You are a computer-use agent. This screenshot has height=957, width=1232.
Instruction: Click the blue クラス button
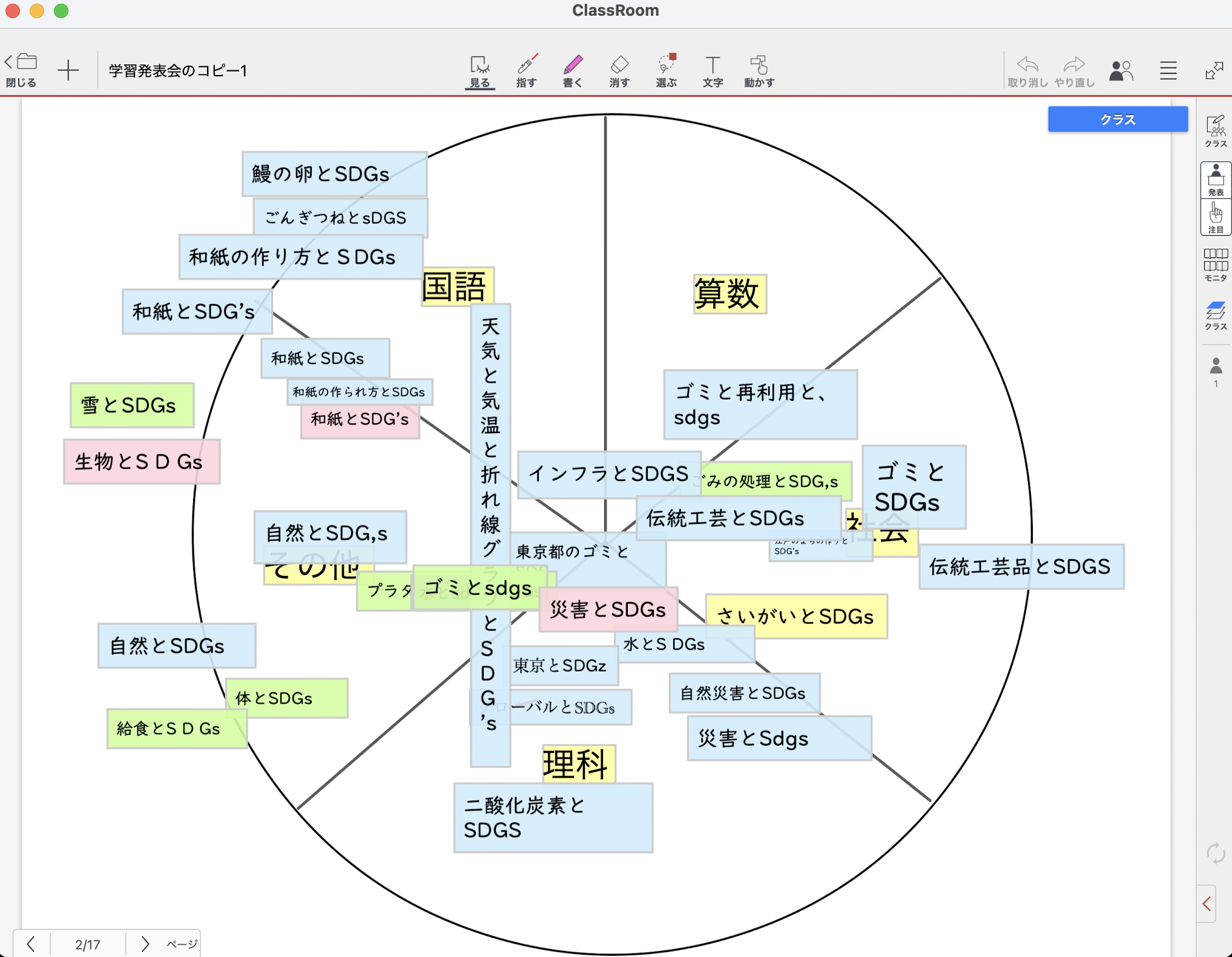(x=1117, y=119)
